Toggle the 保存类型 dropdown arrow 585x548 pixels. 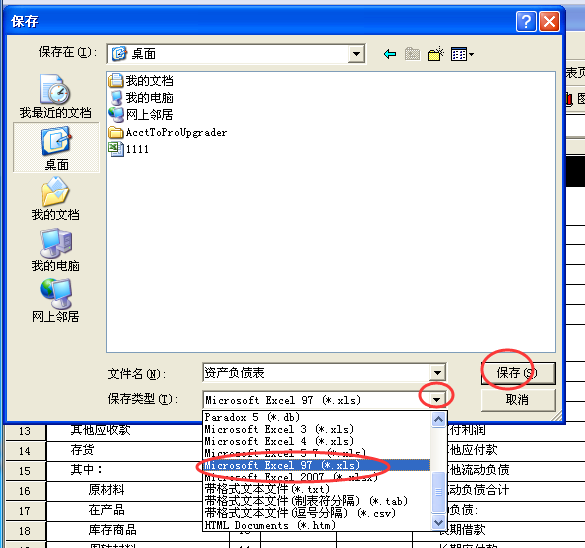click(437, 400)
